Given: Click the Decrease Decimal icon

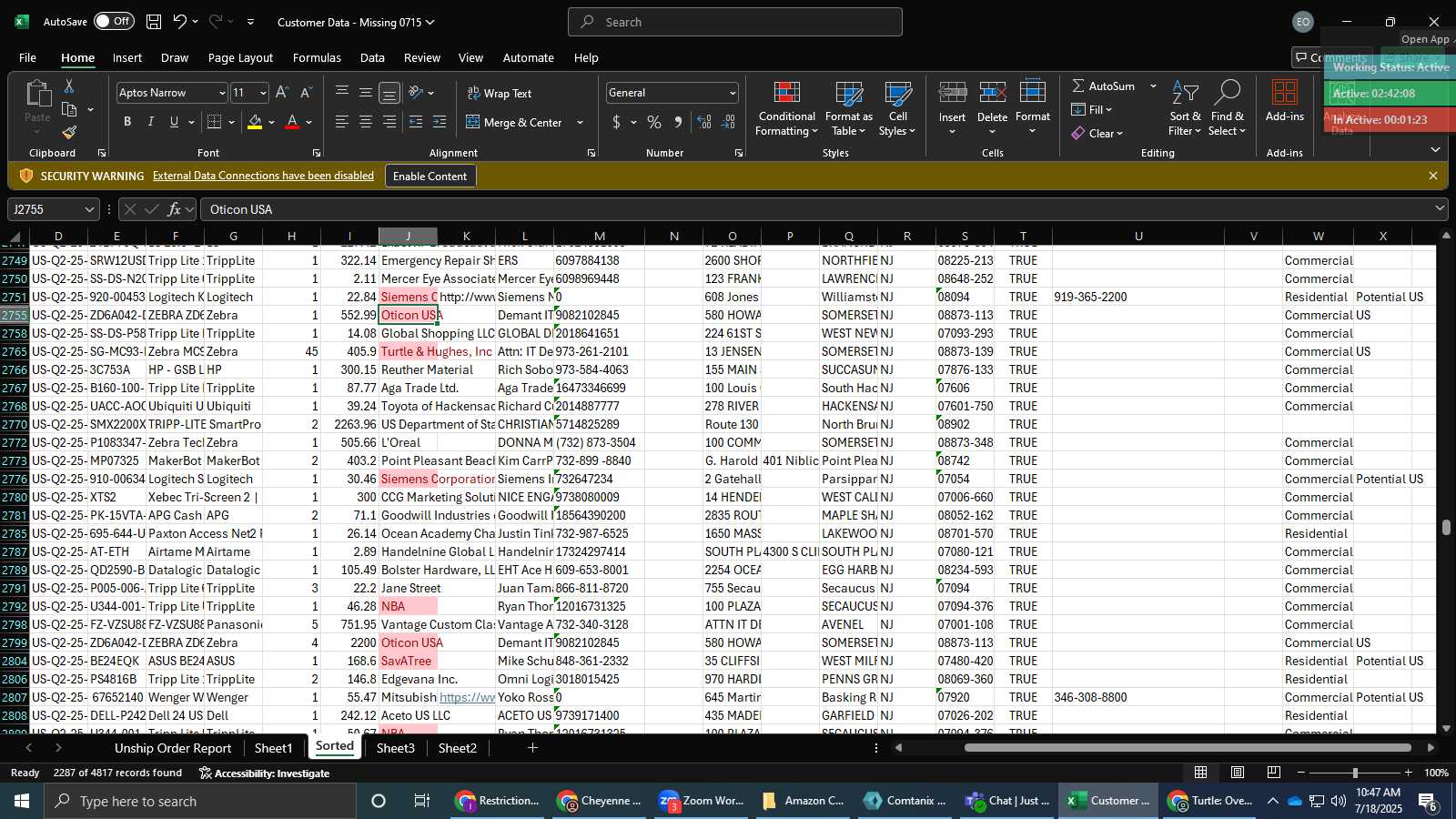Looking at the screenshot, I should point(728,122).
